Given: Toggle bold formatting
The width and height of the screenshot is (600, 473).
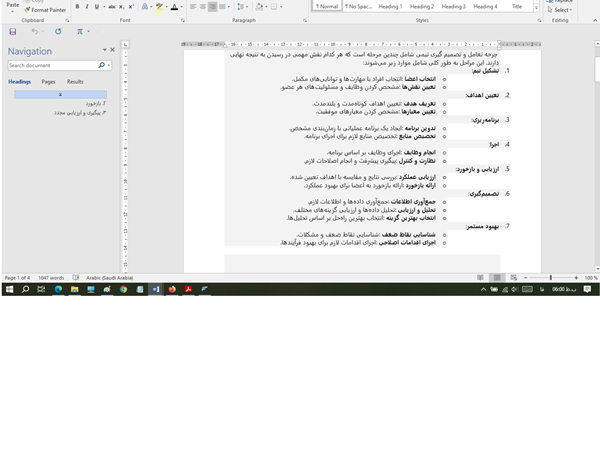Looking at the screenshot, I should click(x=78, y=7).
